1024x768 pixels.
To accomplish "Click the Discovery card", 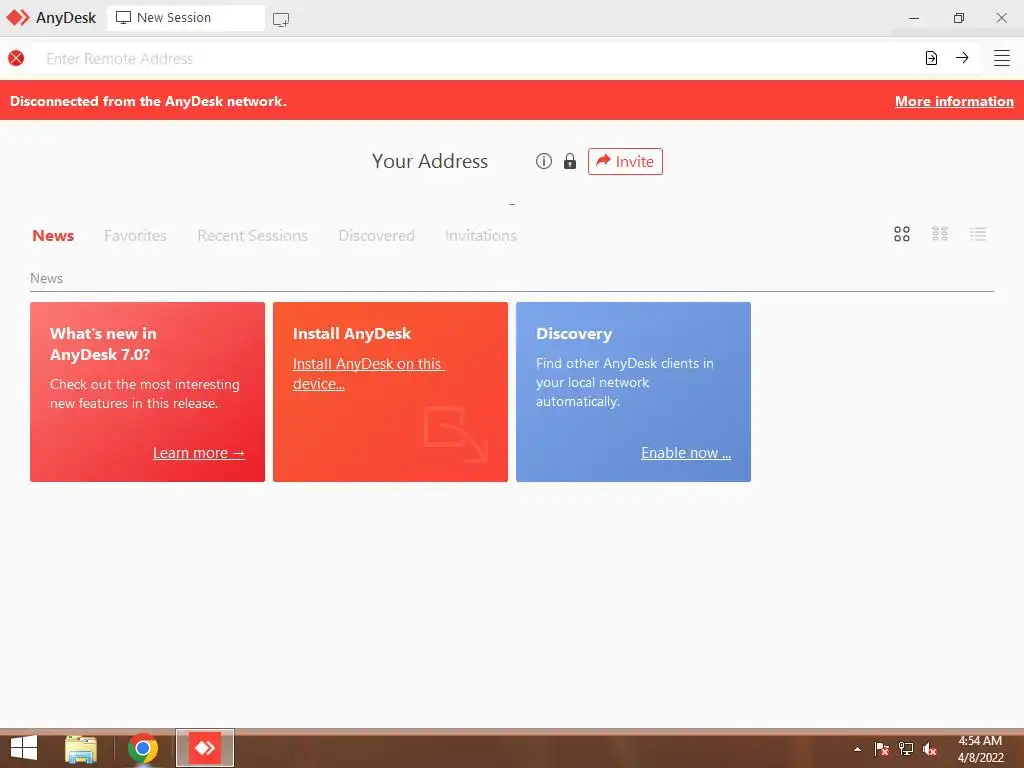I will [633, 392].
